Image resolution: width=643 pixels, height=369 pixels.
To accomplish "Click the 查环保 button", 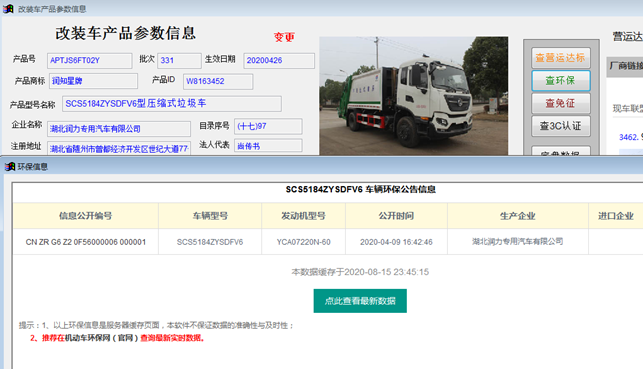I will click(561, 80).
